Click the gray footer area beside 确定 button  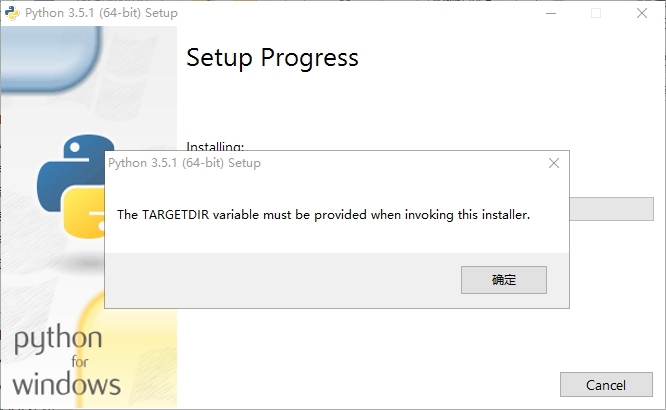[x=282, y=280]
